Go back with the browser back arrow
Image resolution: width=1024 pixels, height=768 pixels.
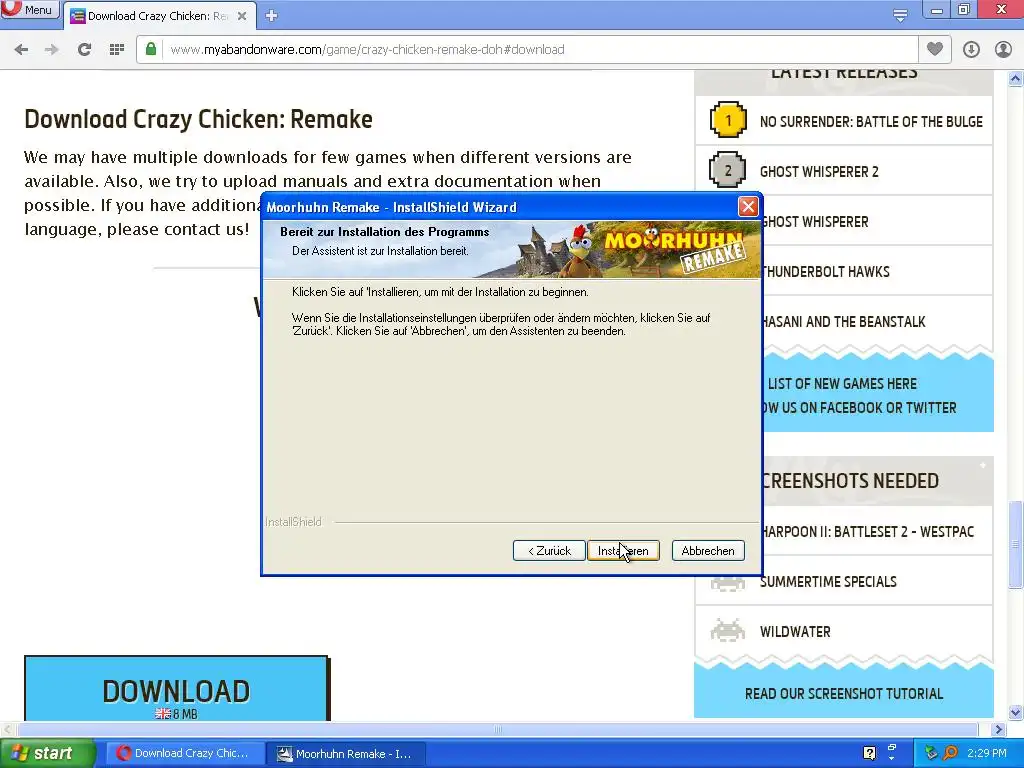(x=21, y=50)
